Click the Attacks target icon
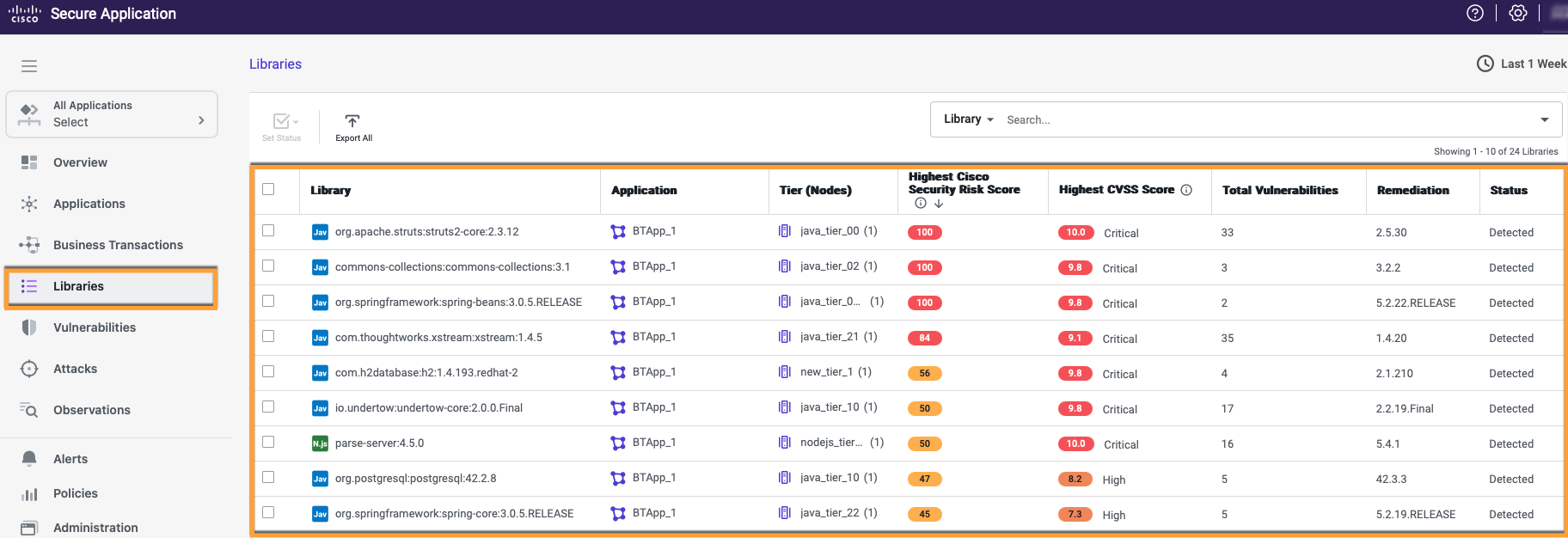Viewport: 1568px width, 538px height. pyautogui.click(x=29, y=369)
